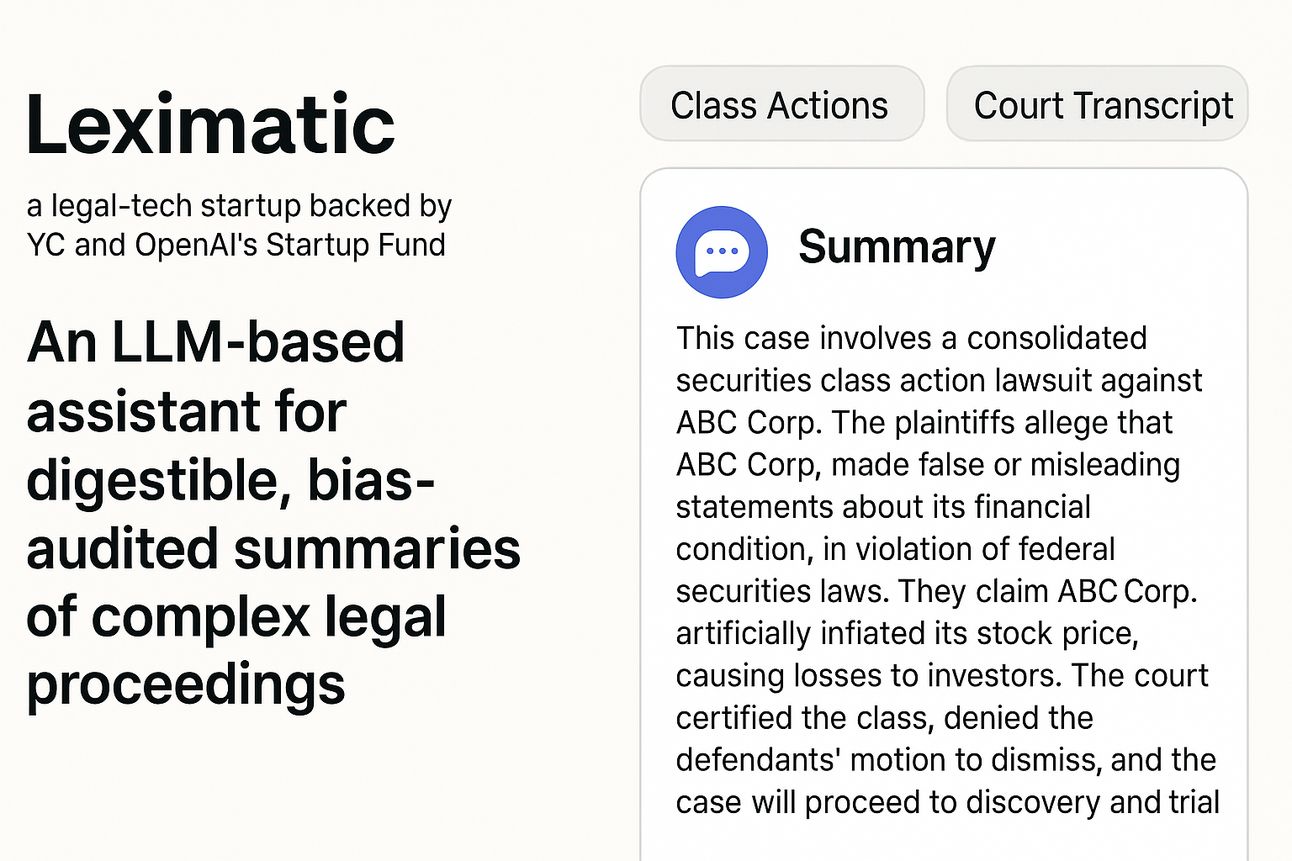Click the 'An LLM-based' headline line
This screenshot has width=1292, height=861.
click(216, 343)
